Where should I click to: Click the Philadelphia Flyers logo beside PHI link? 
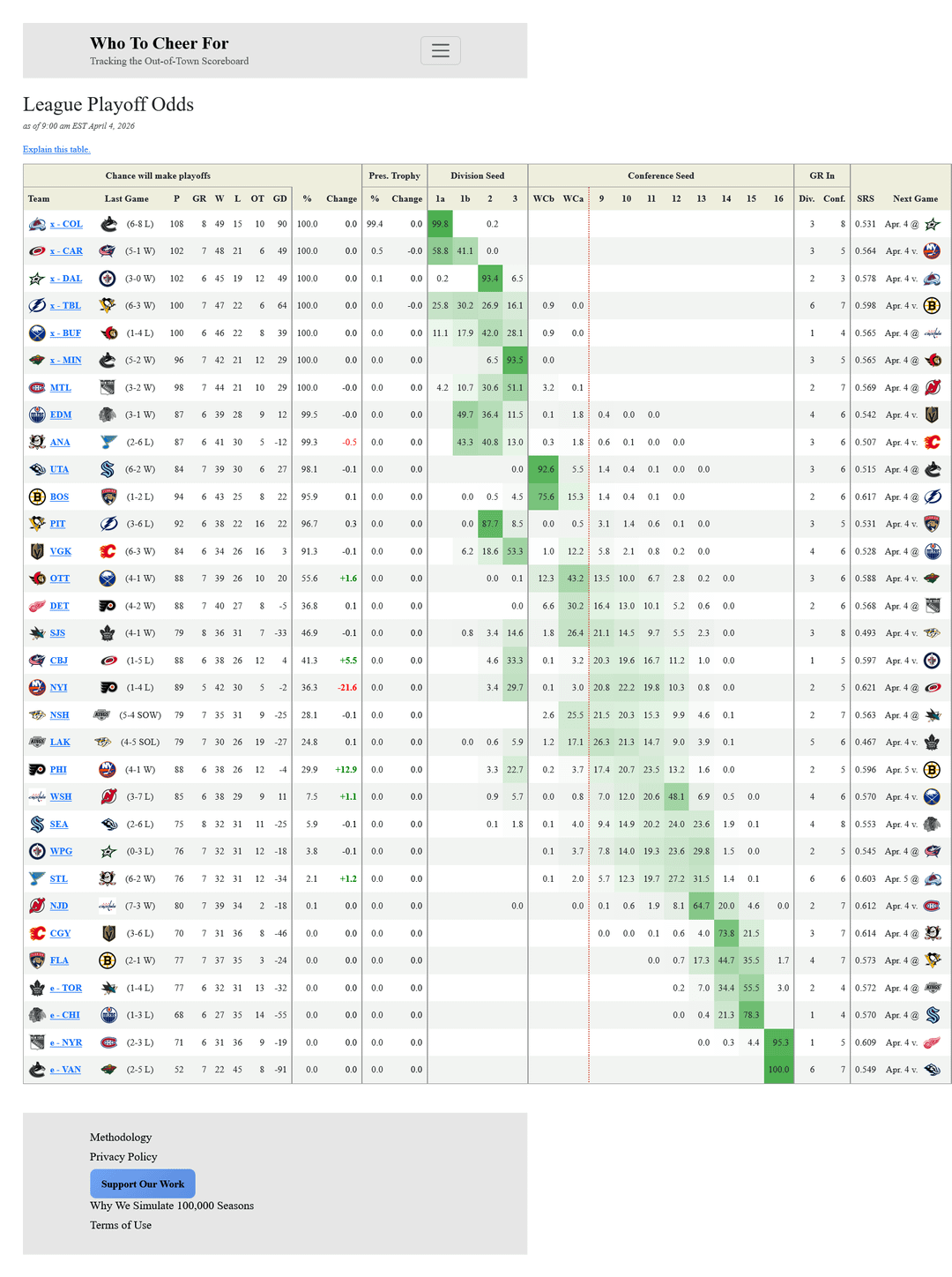(x=37, y=770)
